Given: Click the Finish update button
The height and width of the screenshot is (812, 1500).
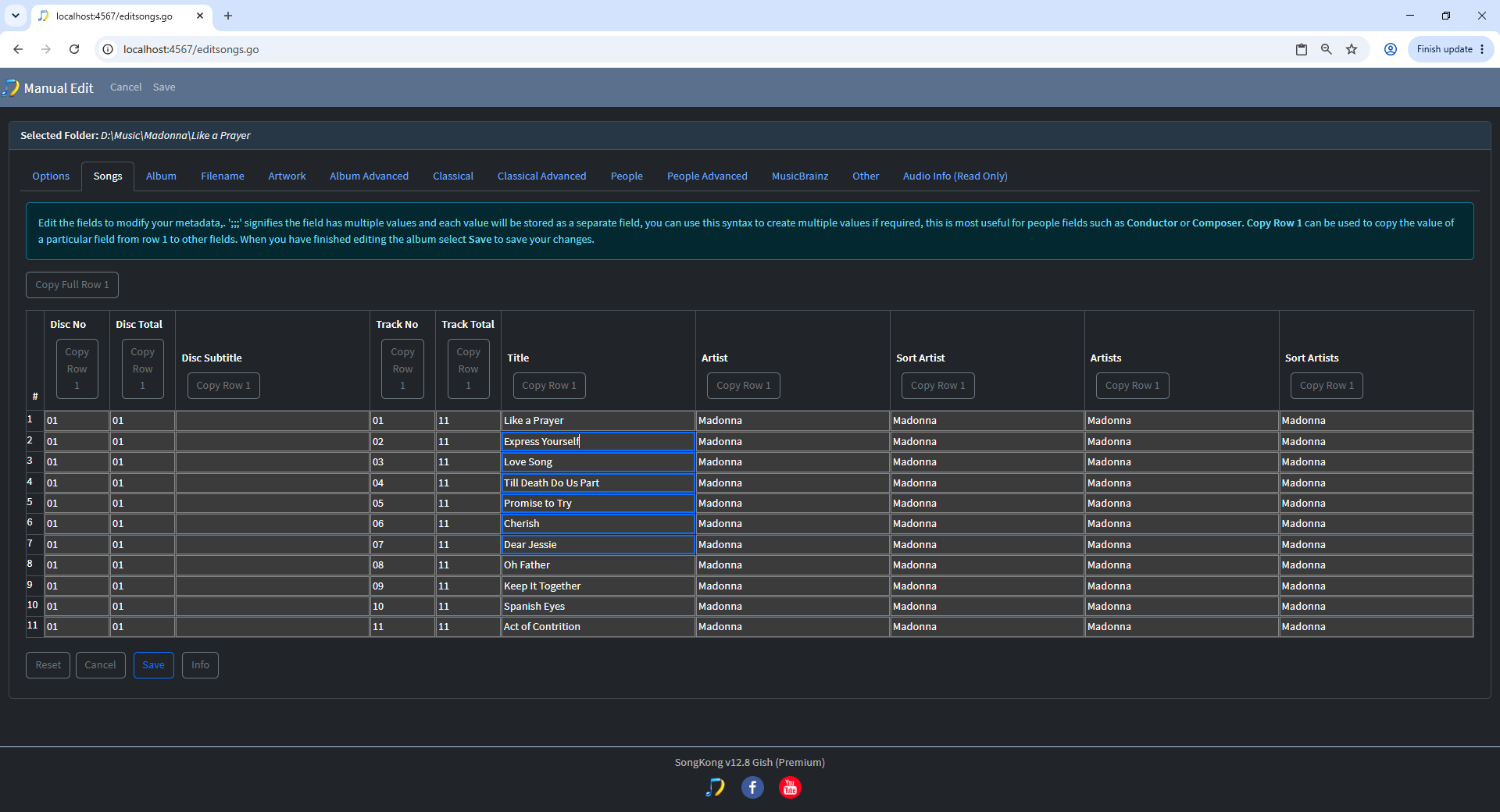Looking at the screenshot, I should click(x=1451, y=49).
